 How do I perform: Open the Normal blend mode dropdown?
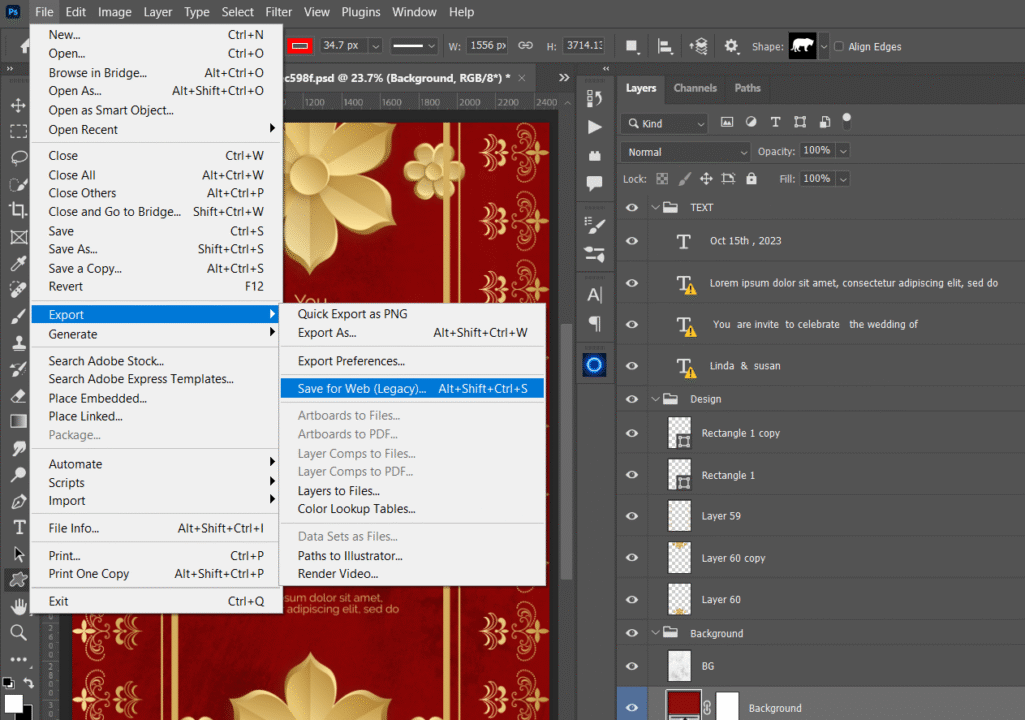(x=685, y=152)
